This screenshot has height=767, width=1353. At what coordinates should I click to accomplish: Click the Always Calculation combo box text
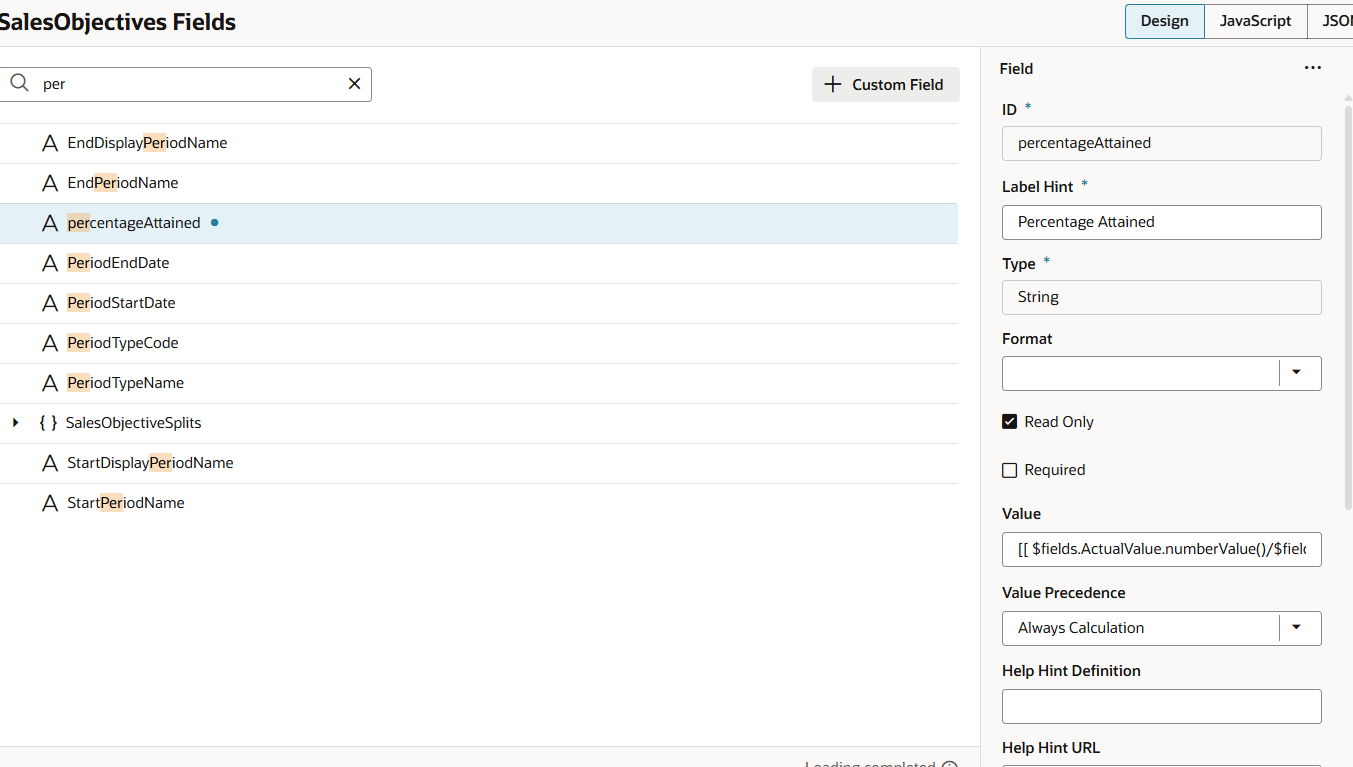click(x=1081, y=628)
